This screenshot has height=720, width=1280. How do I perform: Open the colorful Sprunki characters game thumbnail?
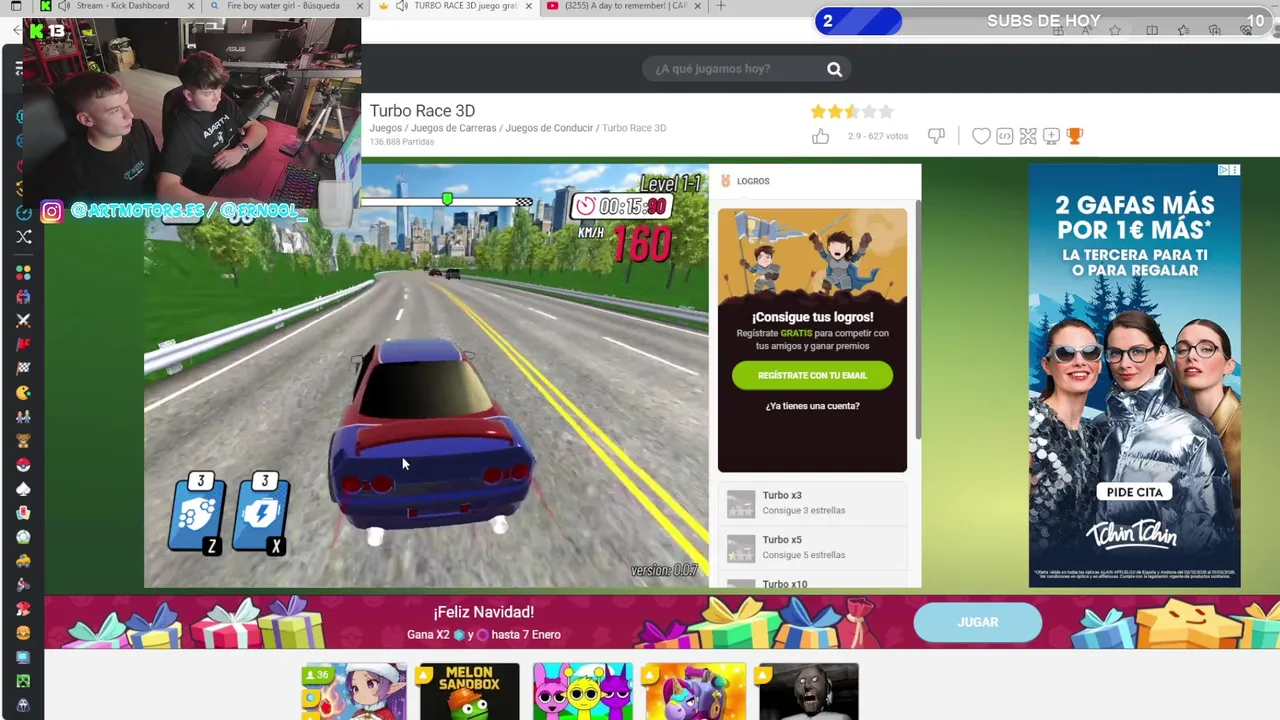(x=583, y=691)
